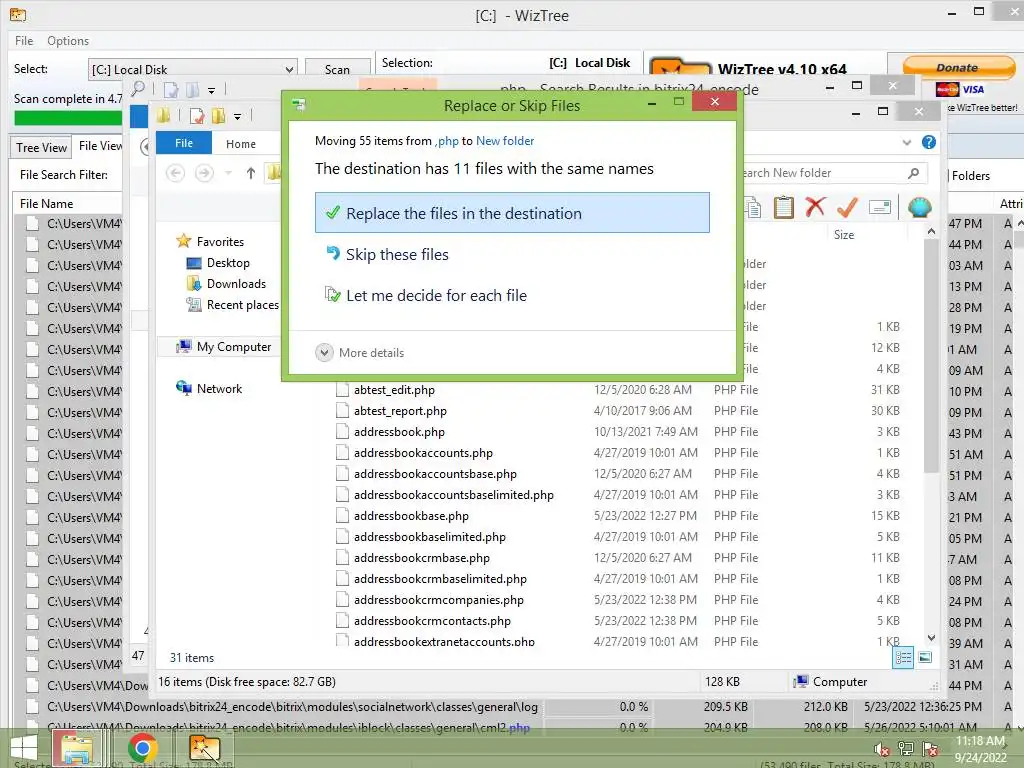Click the orange checkmark toolbar icon
The height and width of the screenshot is (768, 1024).
847,207
